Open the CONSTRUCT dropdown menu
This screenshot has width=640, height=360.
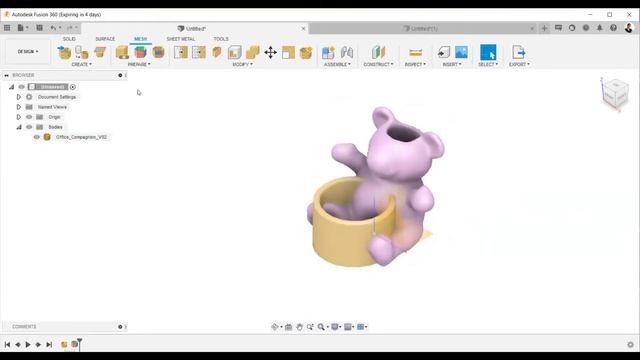378,64
